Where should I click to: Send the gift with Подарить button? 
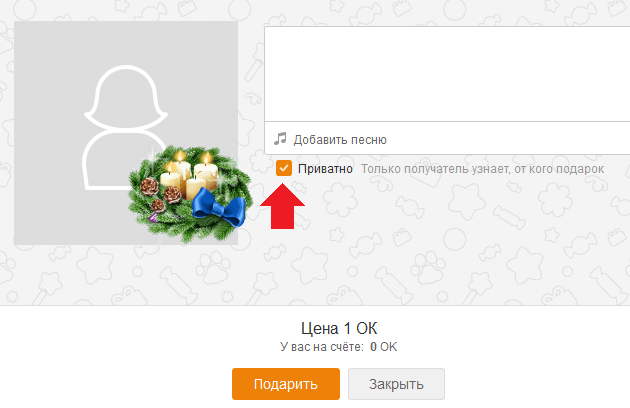tap(286, 384)
